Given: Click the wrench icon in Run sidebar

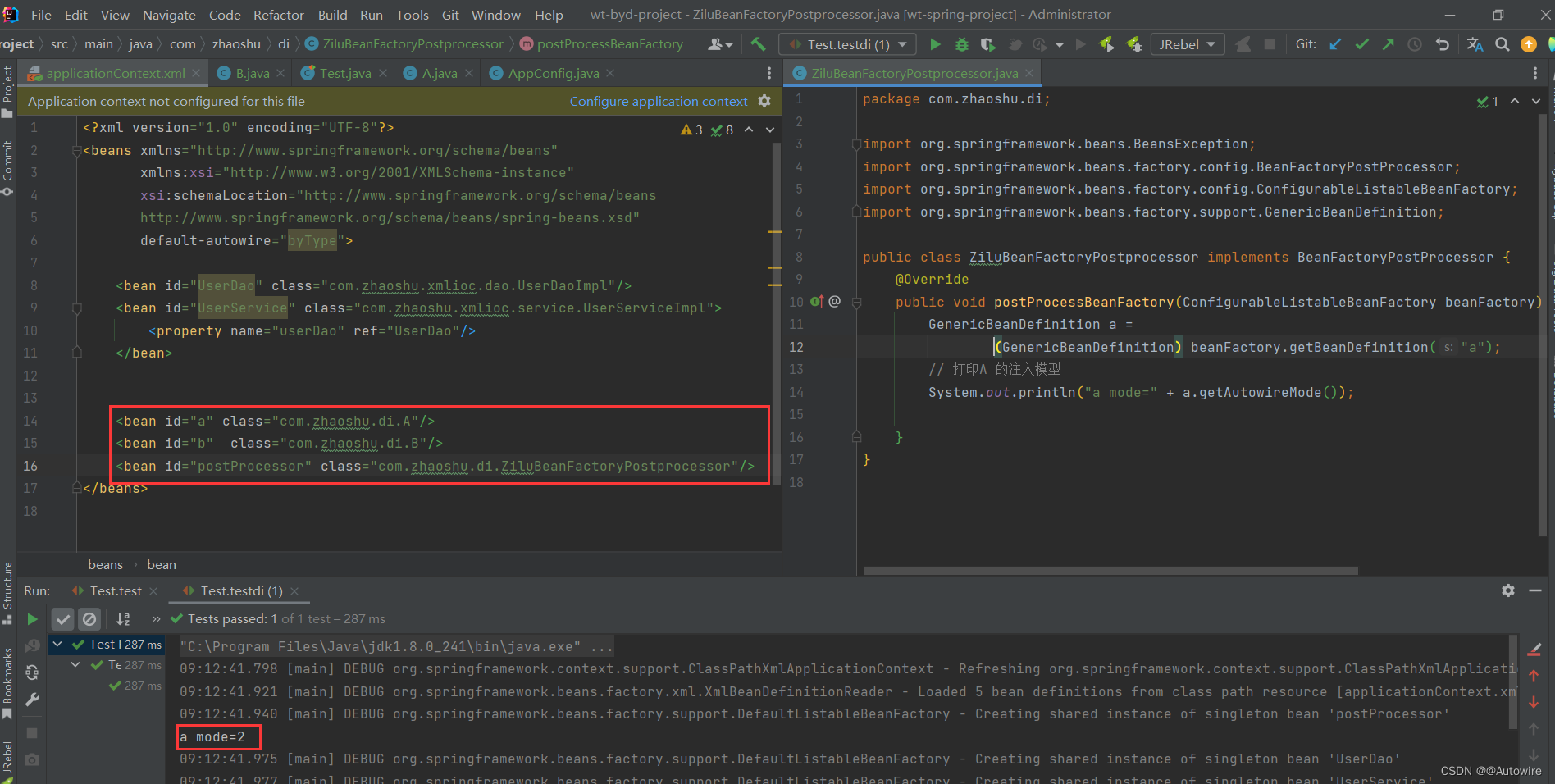Looking at the screenshot, I should (x=32, y=700).
